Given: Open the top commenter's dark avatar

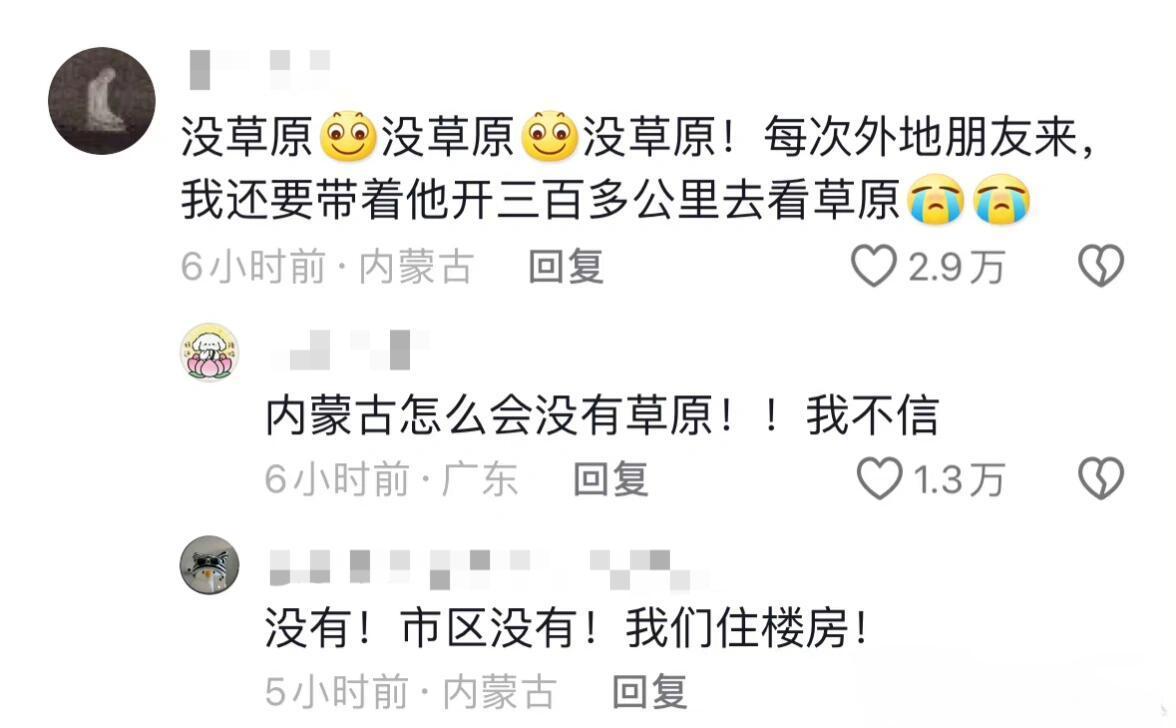Looking at the screenshot, I should coord(102,101).
